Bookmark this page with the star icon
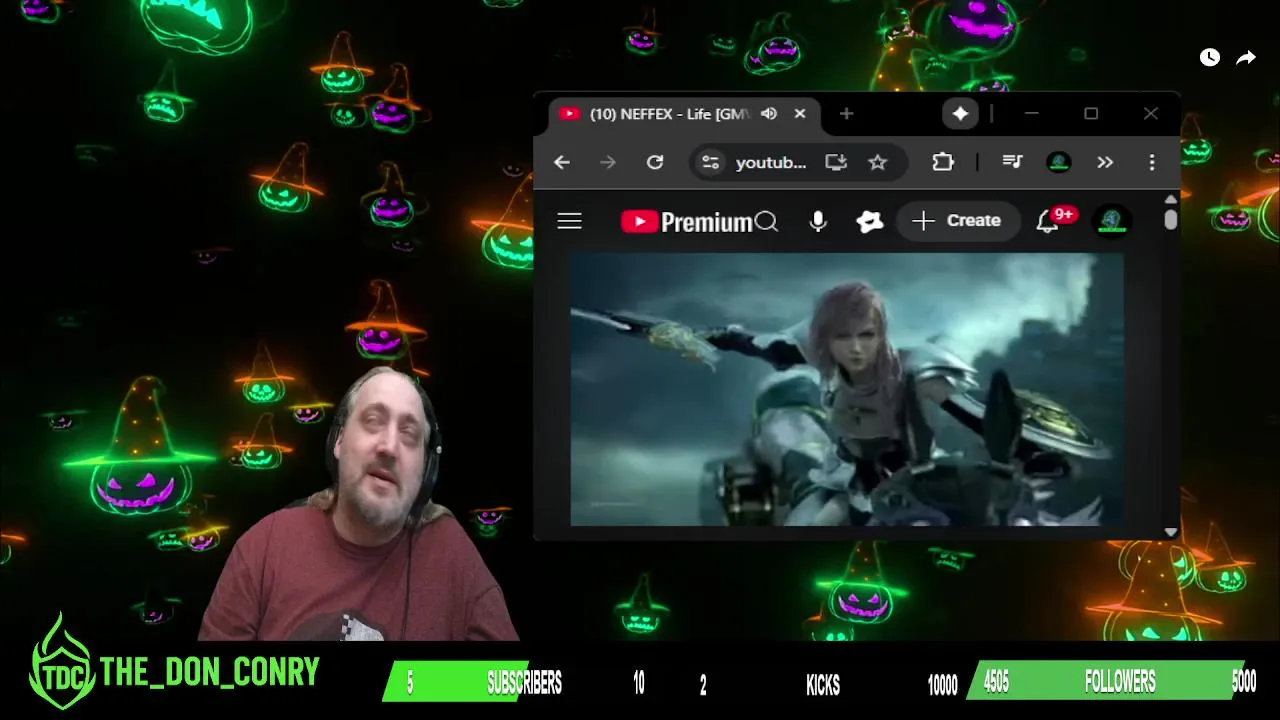The height and width of the screenshot is (720, 1280). point(878,162)
